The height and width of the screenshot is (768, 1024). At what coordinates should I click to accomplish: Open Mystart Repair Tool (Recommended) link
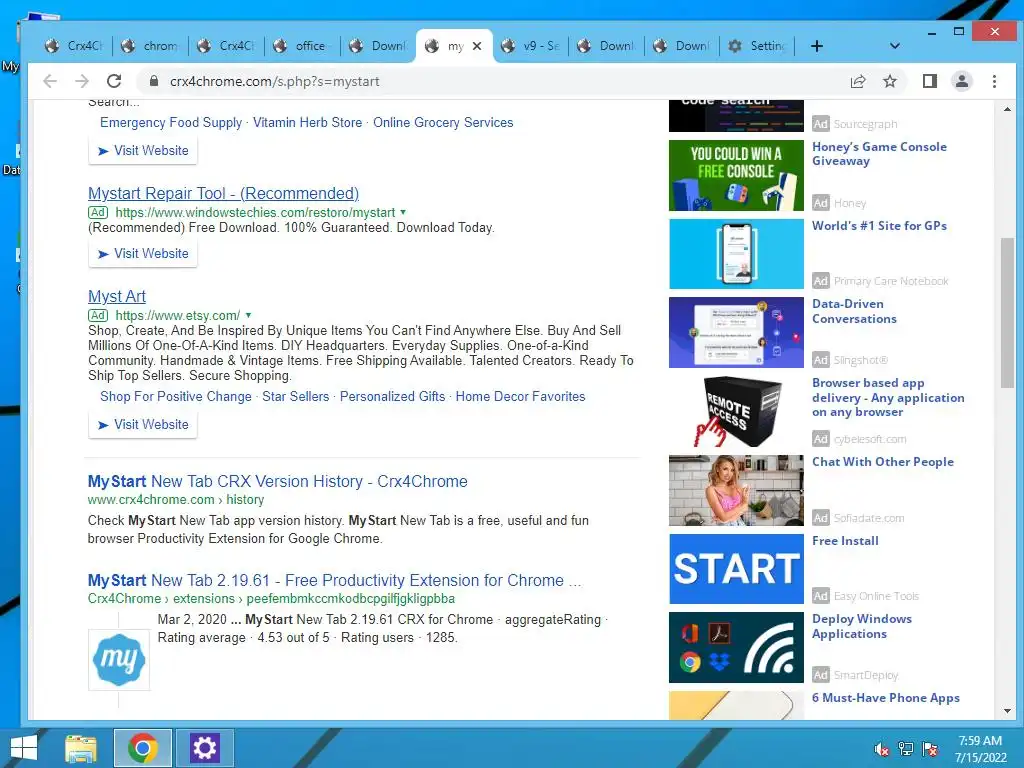coord(223,193)
